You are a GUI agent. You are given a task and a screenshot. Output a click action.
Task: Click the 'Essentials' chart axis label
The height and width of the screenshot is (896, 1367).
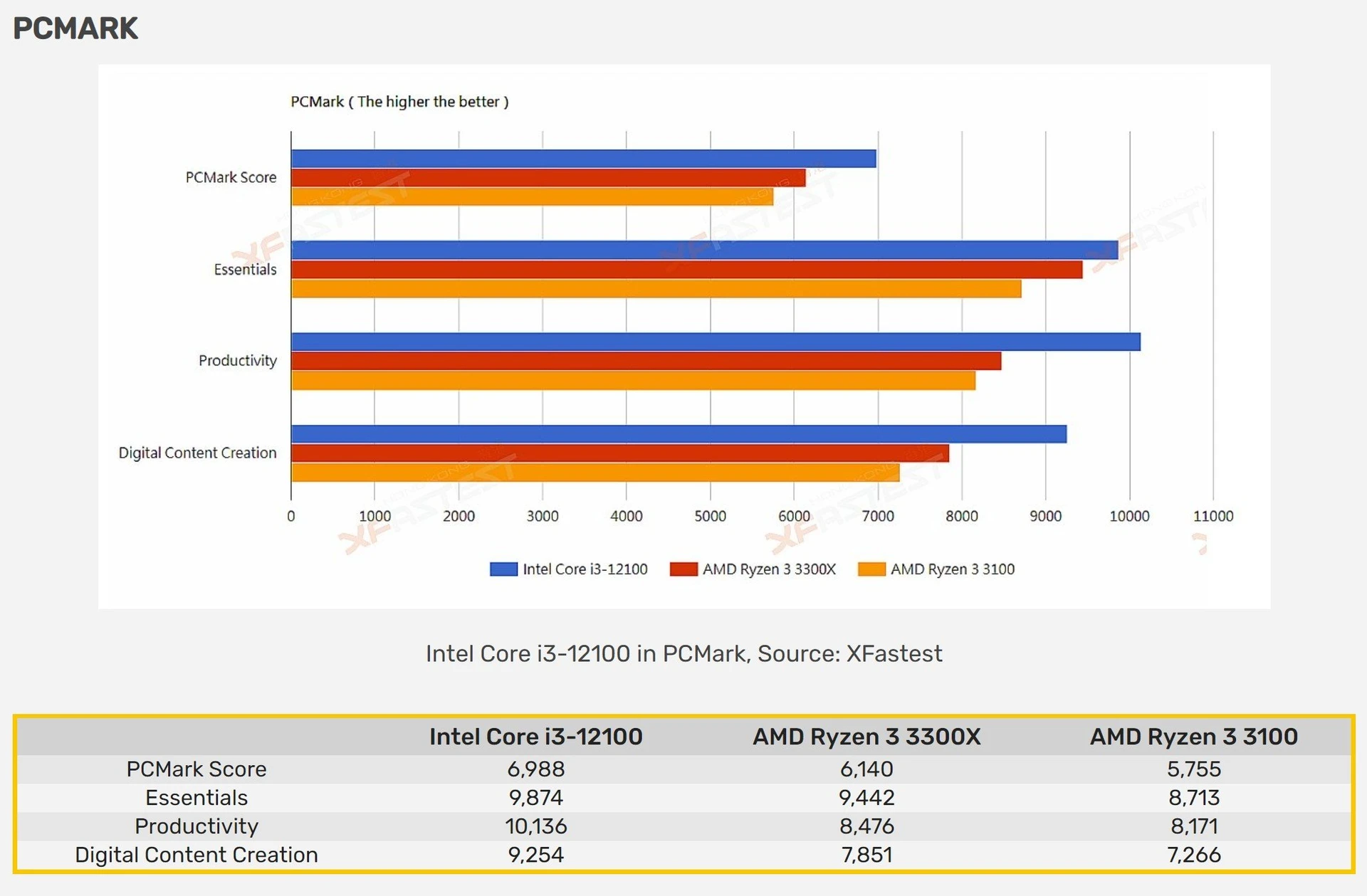(x=245, y=269)
